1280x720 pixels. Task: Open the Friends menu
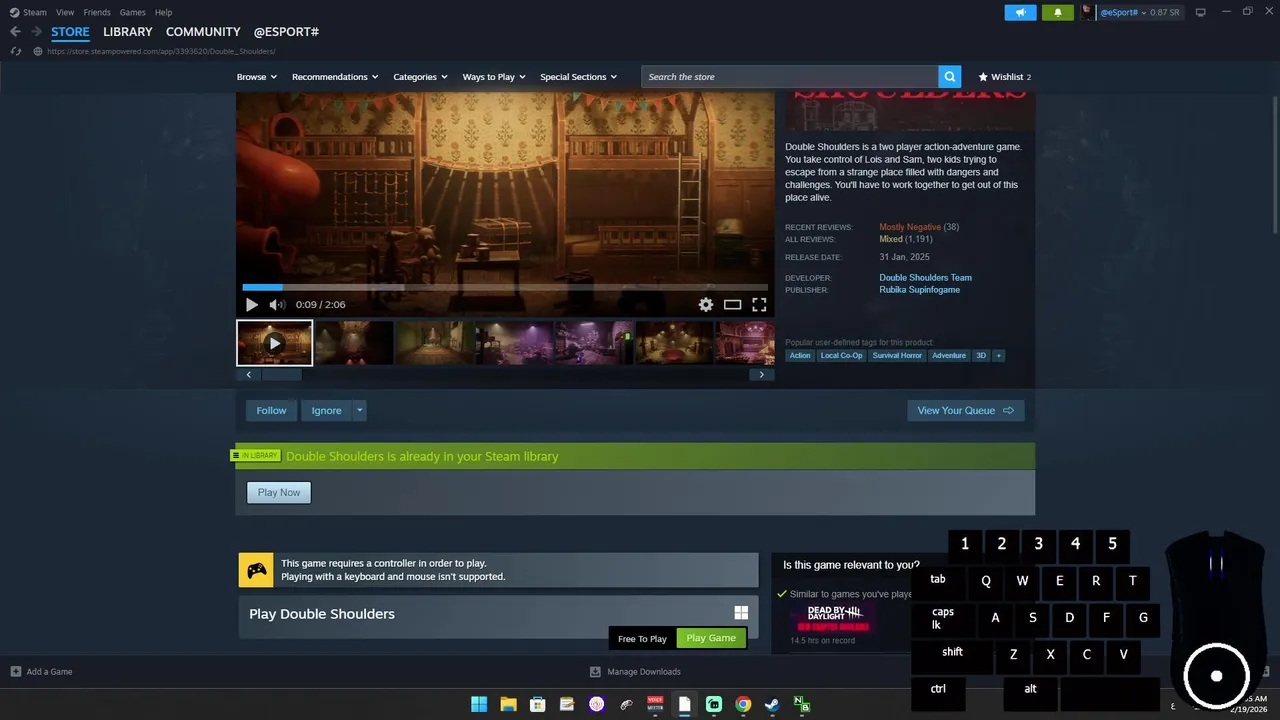[x=97, y=12]
